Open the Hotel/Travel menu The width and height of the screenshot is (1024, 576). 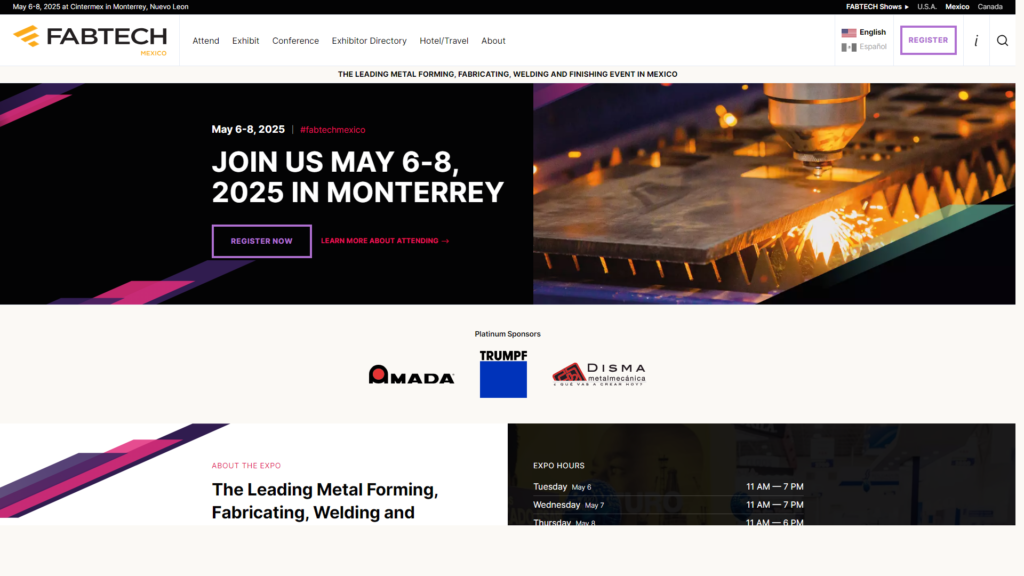point(443,40)
